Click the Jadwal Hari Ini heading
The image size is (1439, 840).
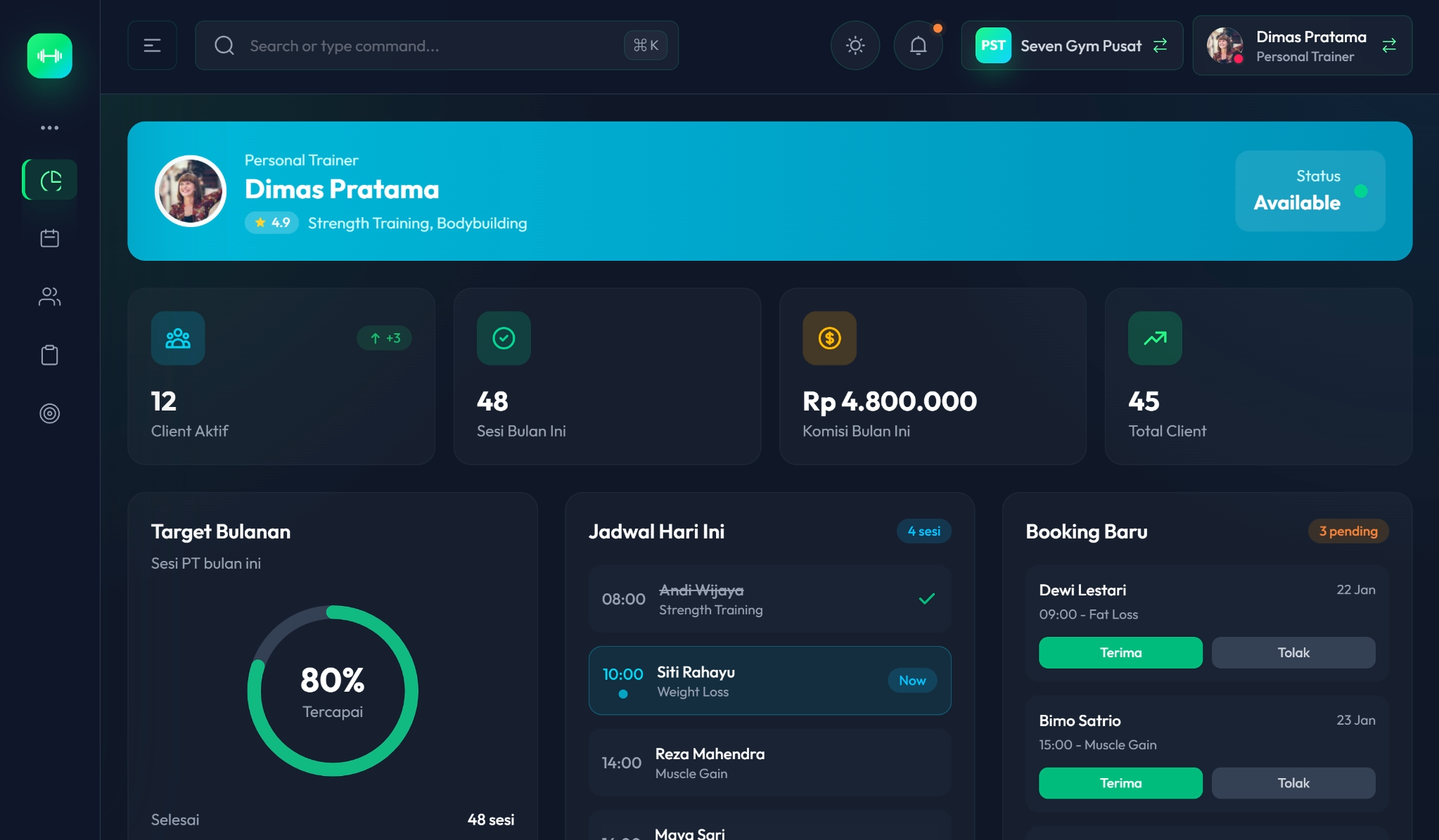(656, 532)
